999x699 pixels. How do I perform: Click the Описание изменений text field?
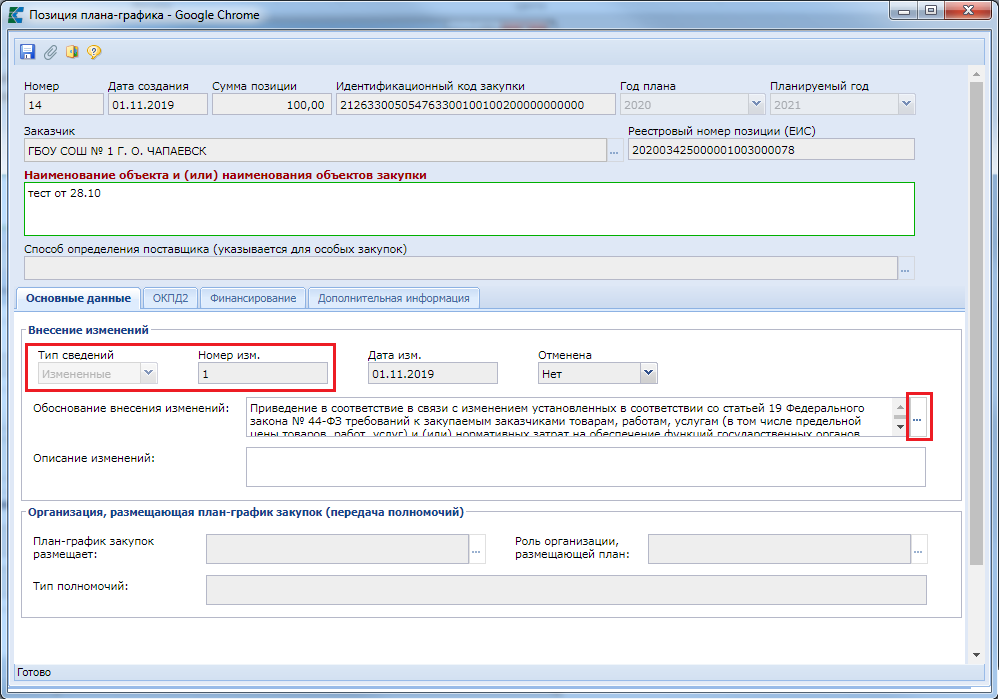[585, 467]
